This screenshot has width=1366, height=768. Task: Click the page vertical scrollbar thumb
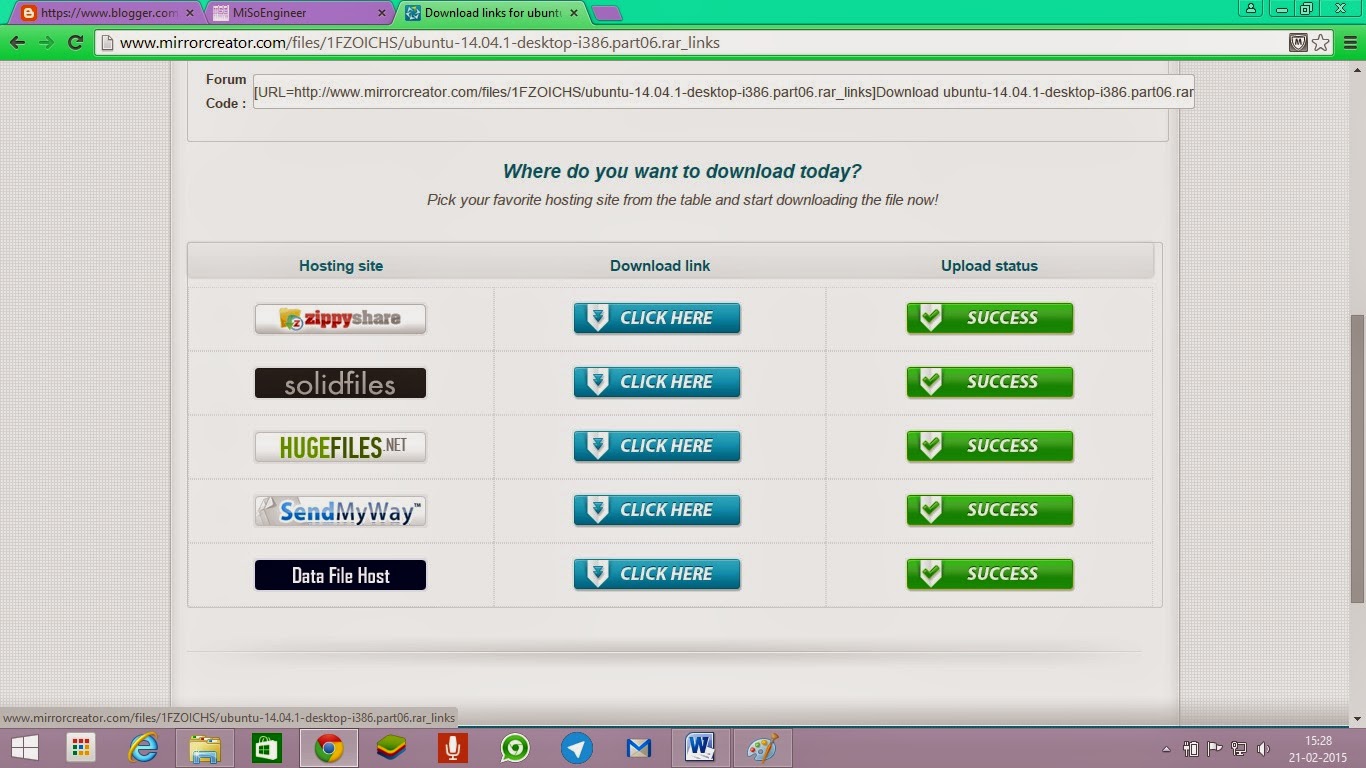click(1357, 458)
